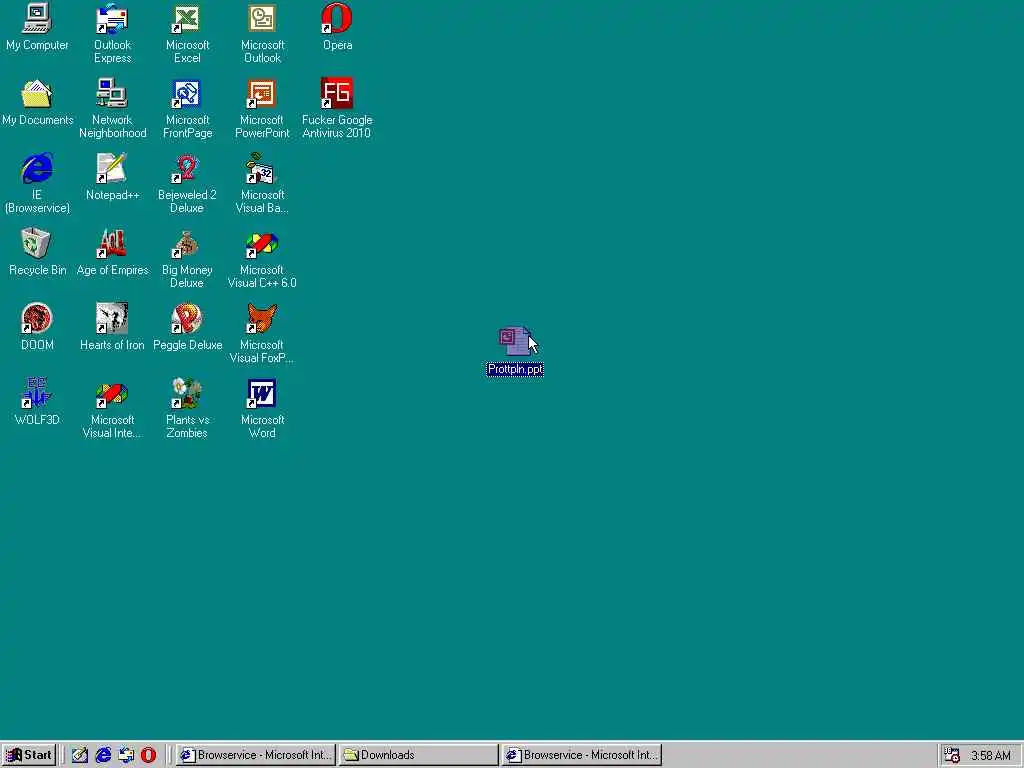Viewport: 1024px width, 768px height.
Task: Launch Notepad++ from the quick launch bar
Action: coord(80,755)
